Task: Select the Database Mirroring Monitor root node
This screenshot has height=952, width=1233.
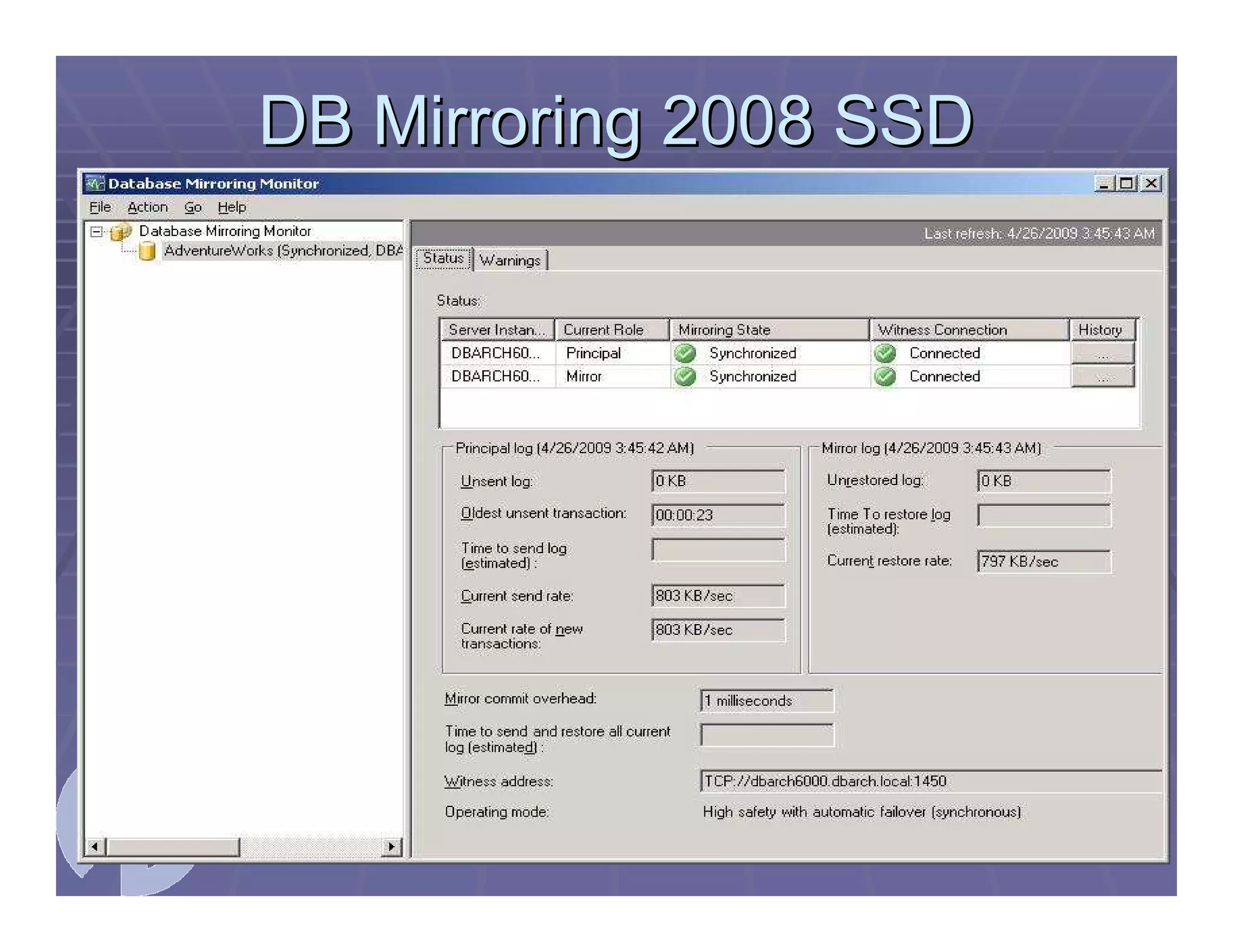Action: pos(225,231)
